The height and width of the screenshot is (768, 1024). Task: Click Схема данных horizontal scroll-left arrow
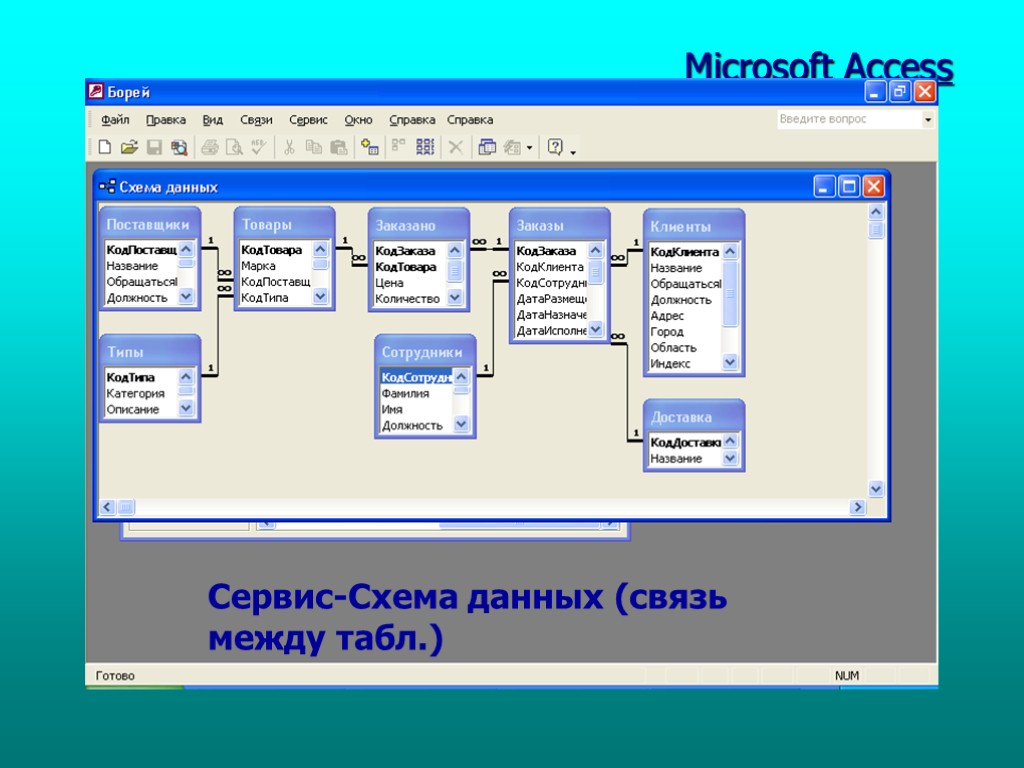pyautogui.click(x=108, y=507)
